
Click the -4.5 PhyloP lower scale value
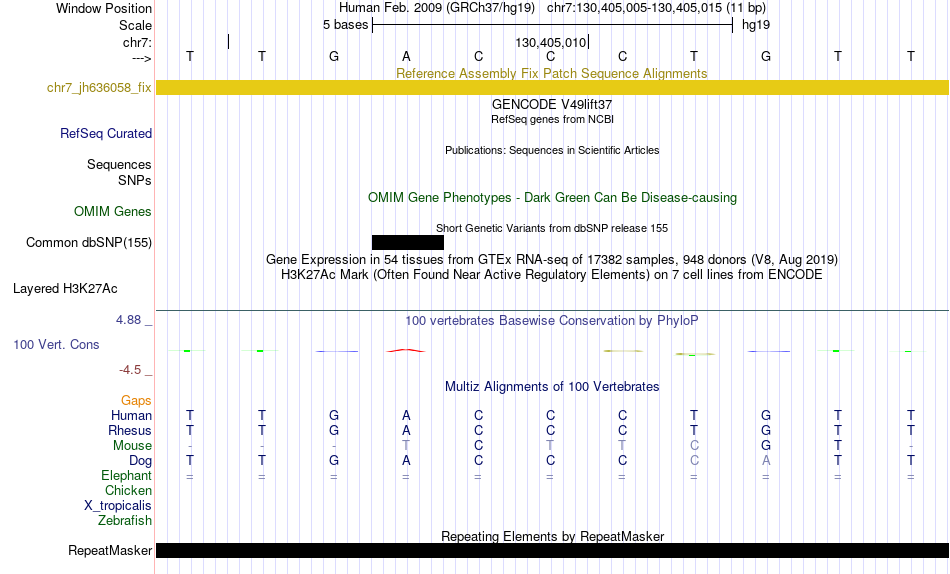[130, 370]
